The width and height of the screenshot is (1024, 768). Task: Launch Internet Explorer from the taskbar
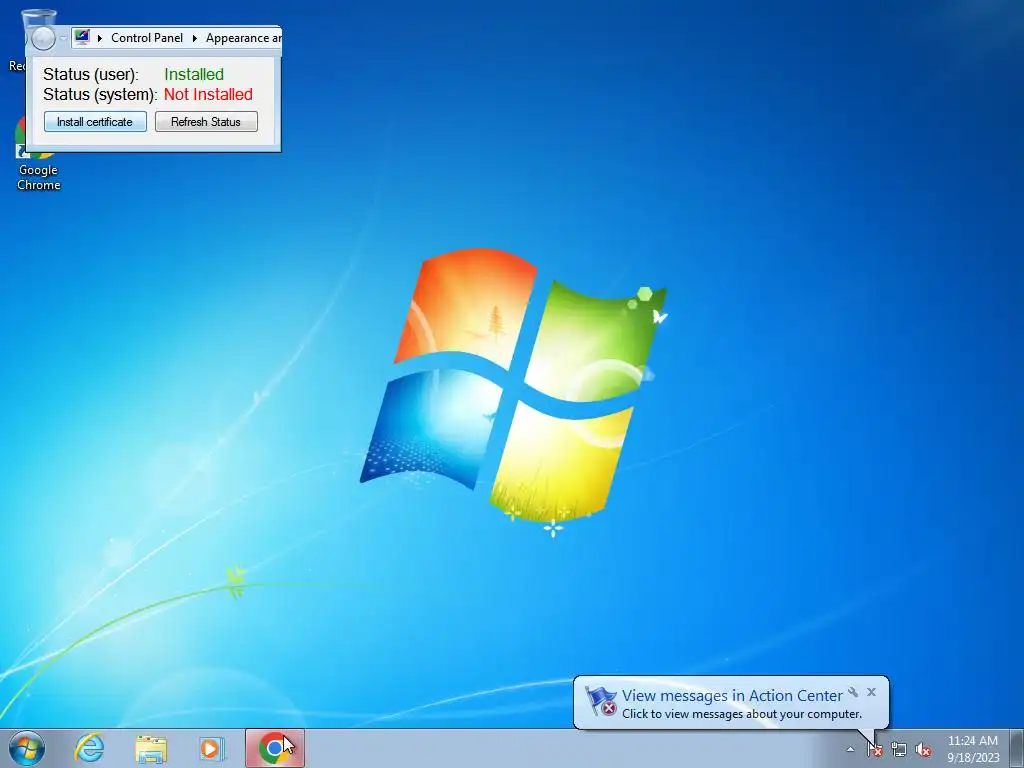coord(89,748)
